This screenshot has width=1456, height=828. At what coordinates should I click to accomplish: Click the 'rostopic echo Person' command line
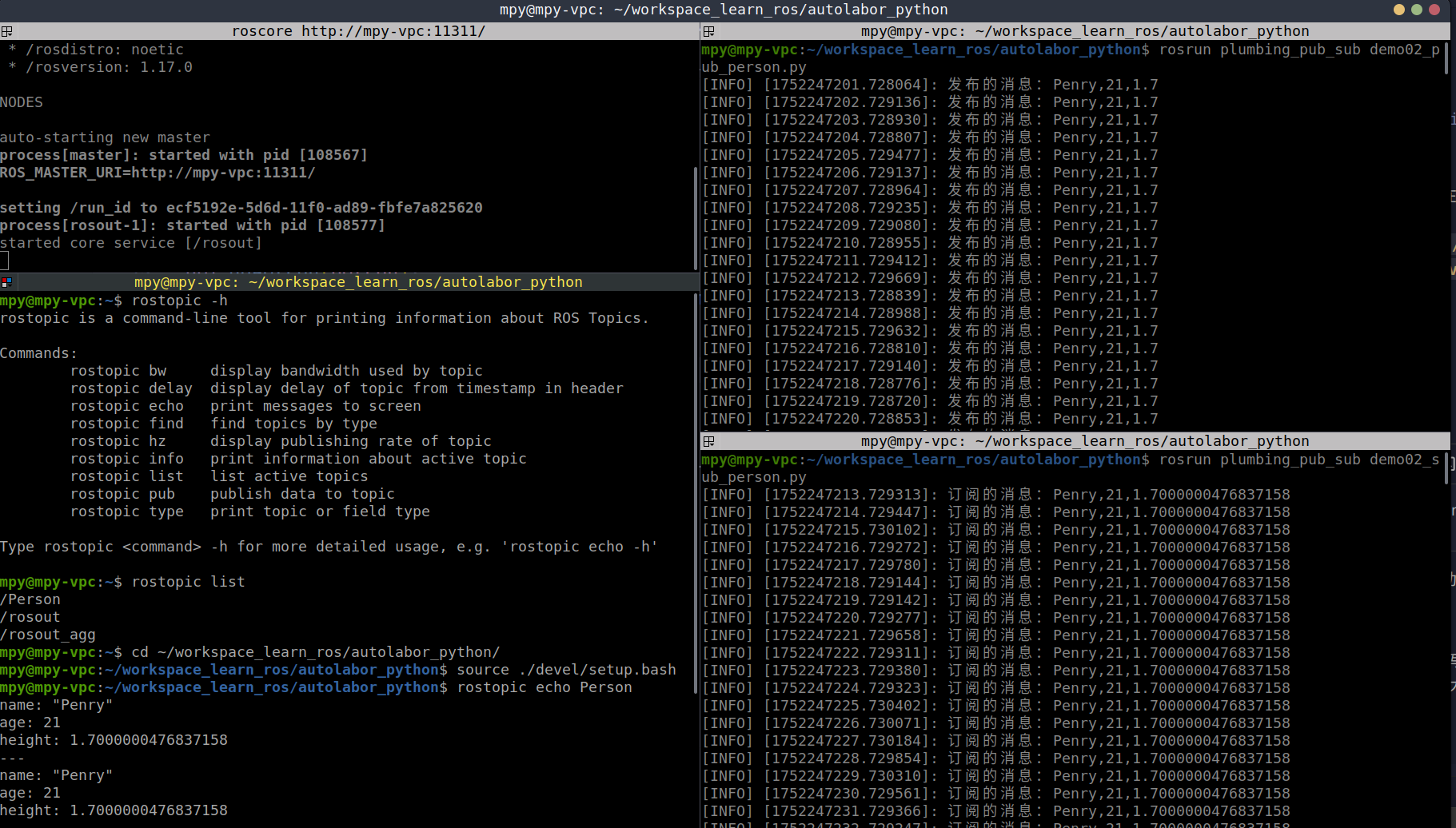544,687
